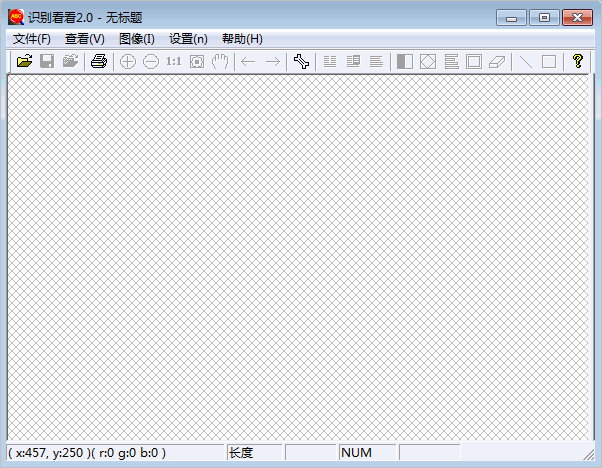Open help with the question mark icon
This screenshot has height=468, width=602.
click(x=577, y=61)
